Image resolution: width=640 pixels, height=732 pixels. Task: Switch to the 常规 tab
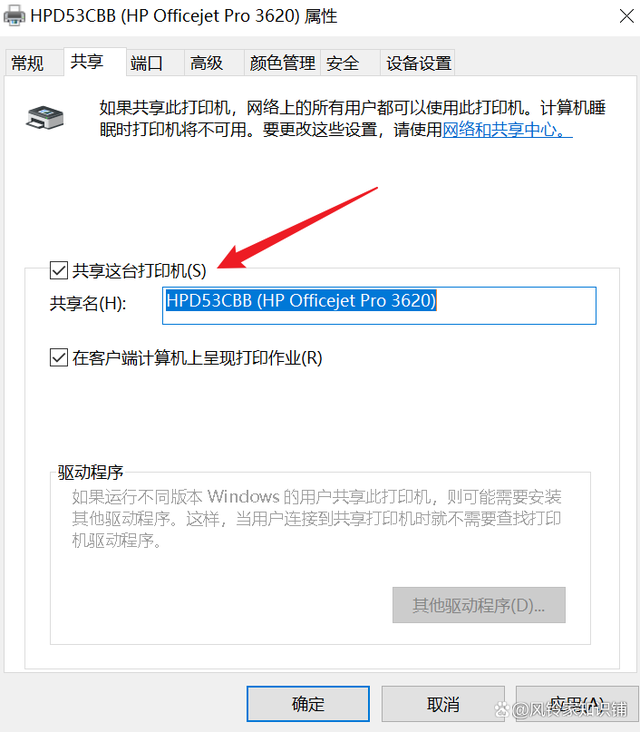tap(28, 63)
